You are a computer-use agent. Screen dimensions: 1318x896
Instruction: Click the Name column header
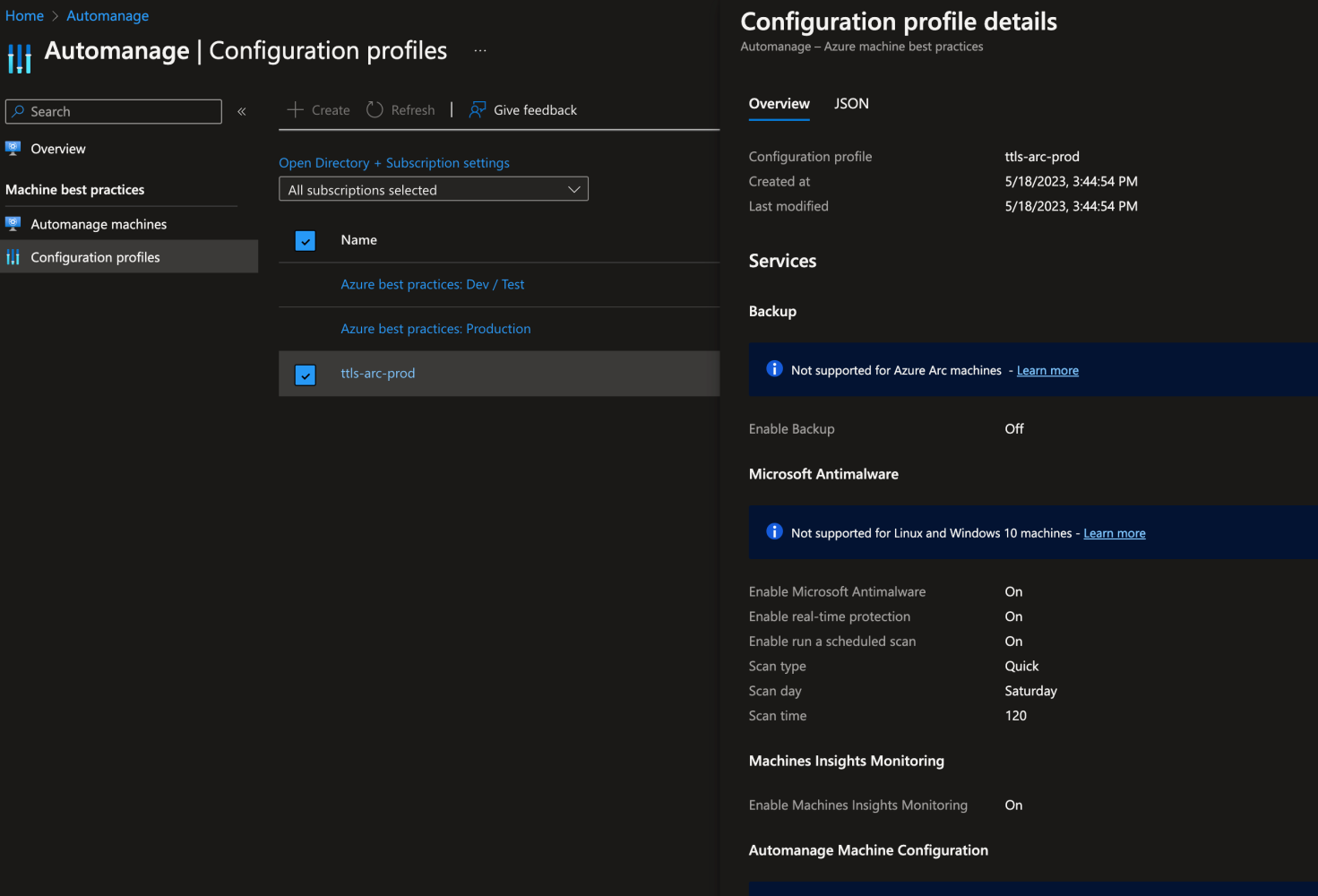(x=358, y=239)
